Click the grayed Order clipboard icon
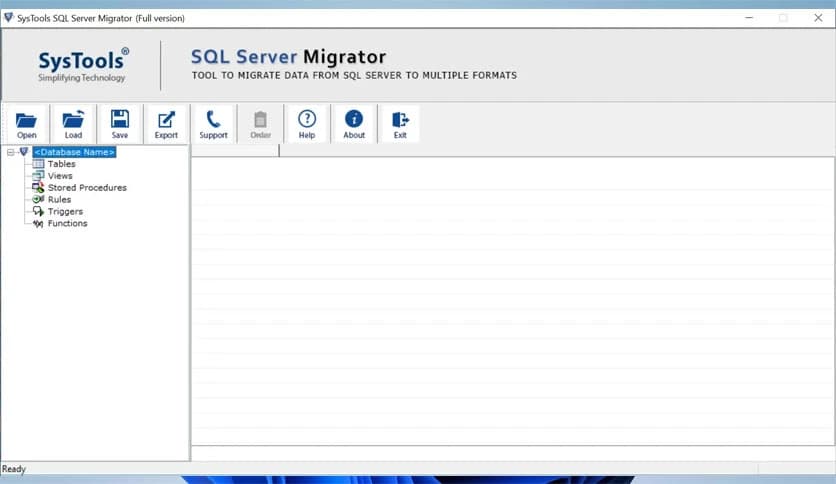Viewport: 836px width, 484px height. pos(260,124)
